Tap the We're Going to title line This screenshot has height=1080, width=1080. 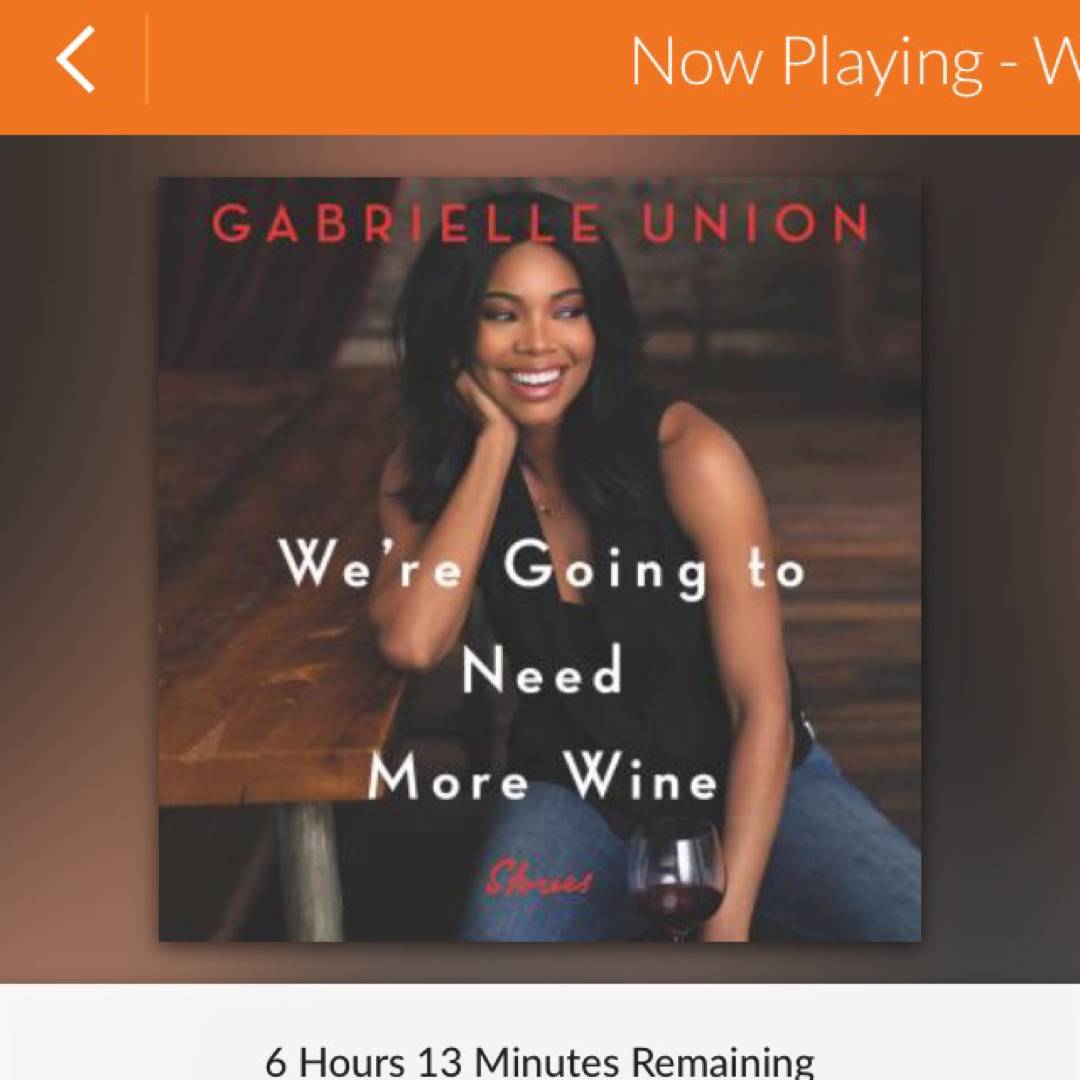click(x=543, y=568)
